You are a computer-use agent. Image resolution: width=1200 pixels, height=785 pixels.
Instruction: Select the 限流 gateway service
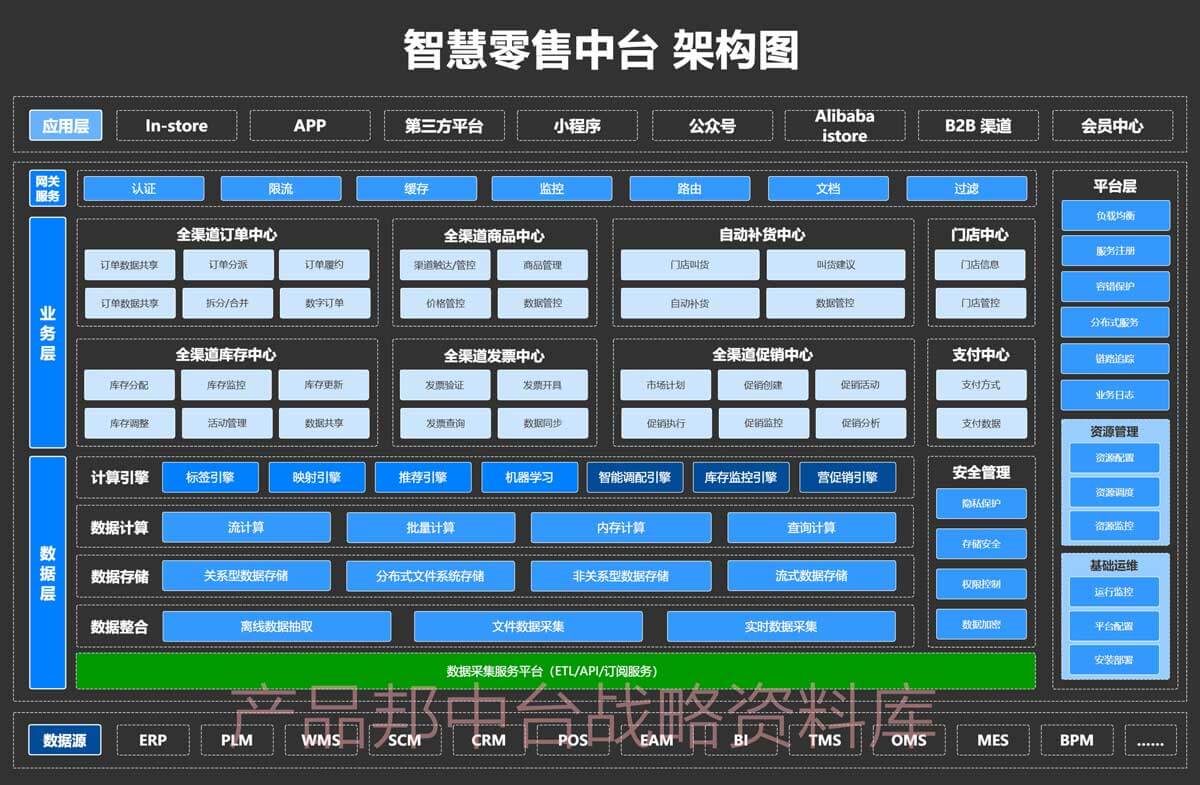point(281,188)
